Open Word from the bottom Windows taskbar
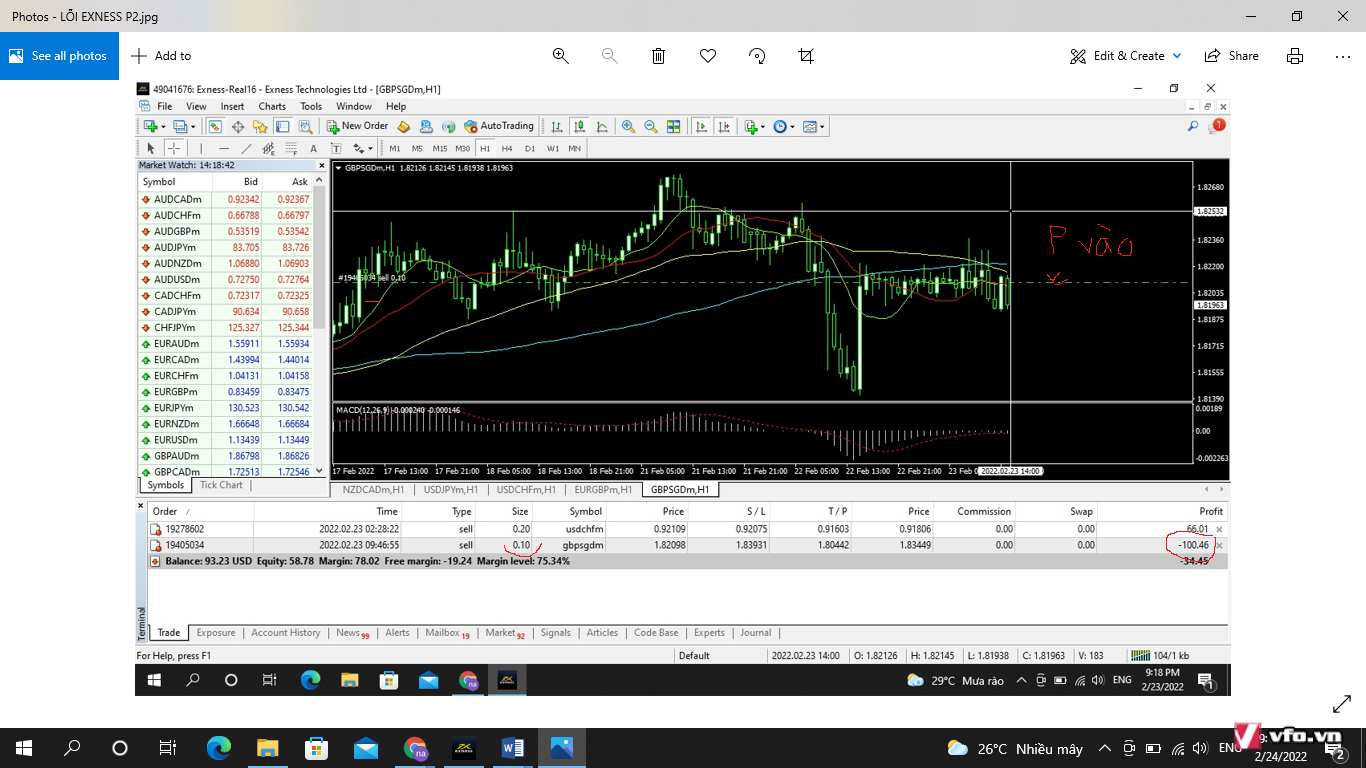 coord(513,747)
